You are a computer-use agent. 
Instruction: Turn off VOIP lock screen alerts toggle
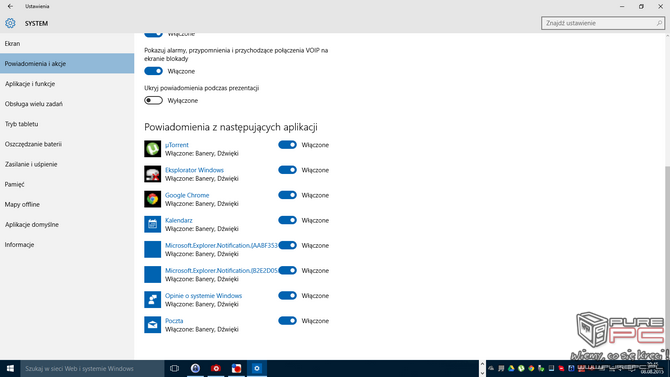point(153,71)
